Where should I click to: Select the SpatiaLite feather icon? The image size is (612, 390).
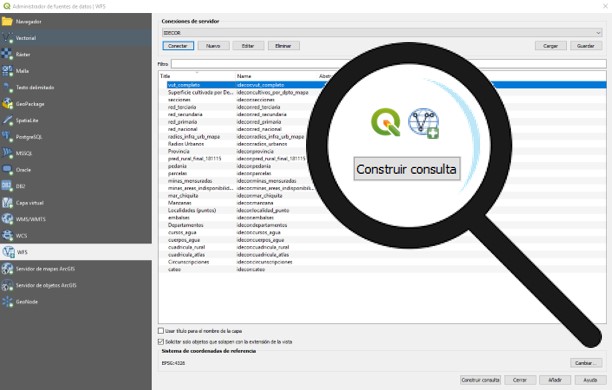(7, 120)
